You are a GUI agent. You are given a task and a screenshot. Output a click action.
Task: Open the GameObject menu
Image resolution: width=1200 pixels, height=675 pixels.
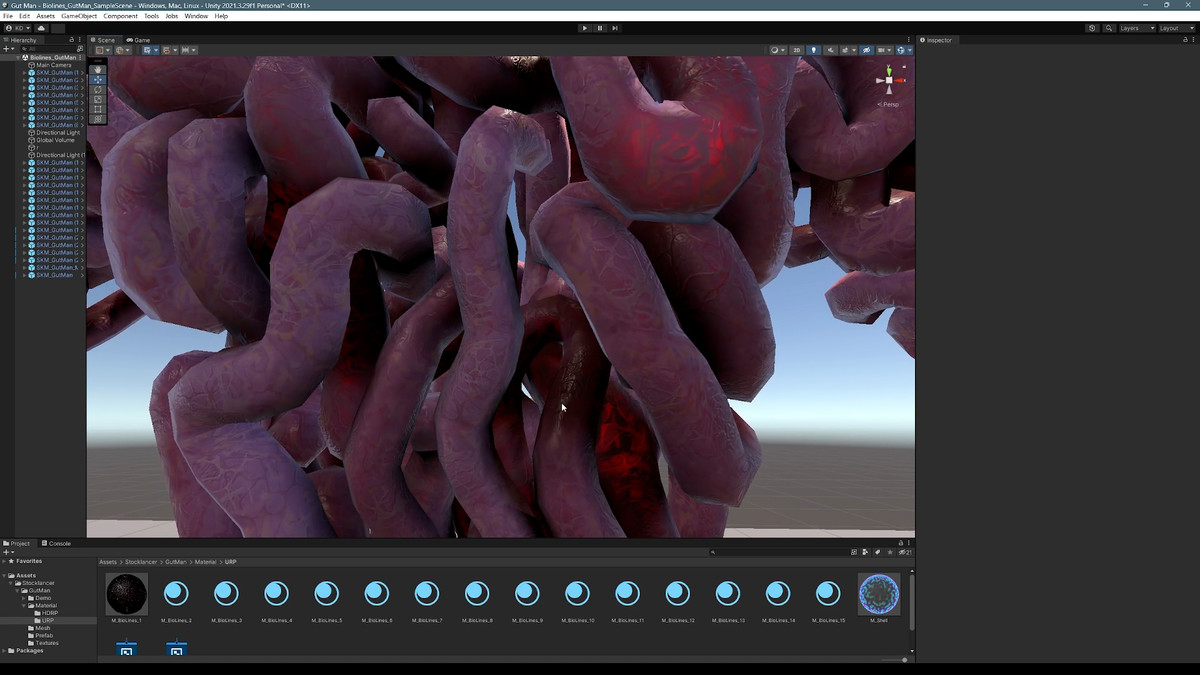pos(79,16)
